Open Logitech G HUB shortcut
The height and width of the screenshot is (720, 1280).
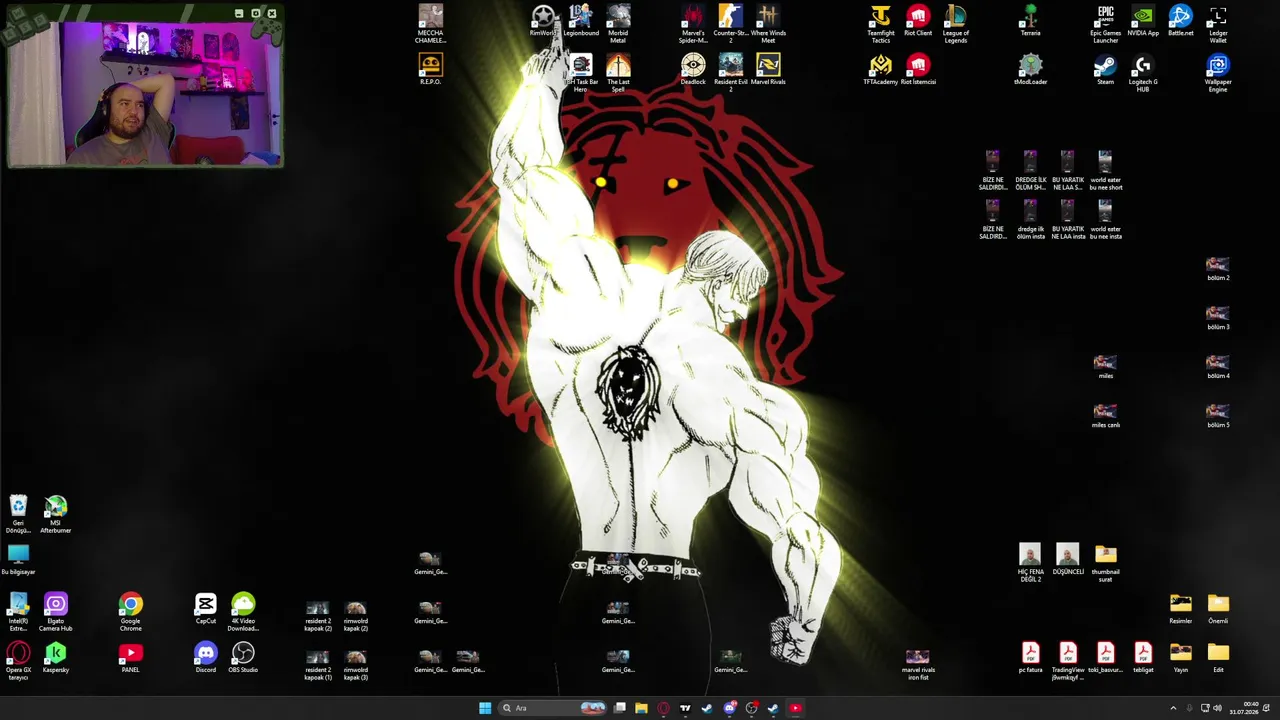tap(1143, 73)
